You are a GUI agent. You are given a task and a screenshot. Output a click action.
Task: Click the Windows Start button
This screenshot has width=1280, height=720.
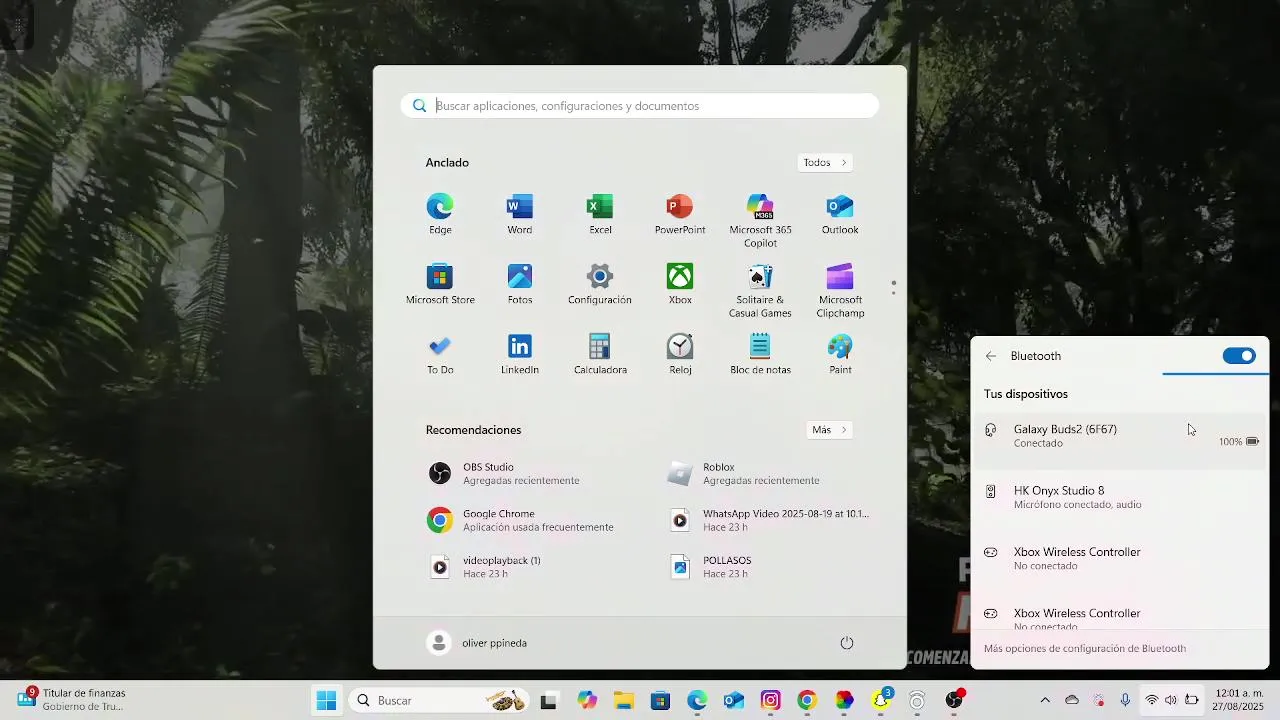[x=326, y=700]
